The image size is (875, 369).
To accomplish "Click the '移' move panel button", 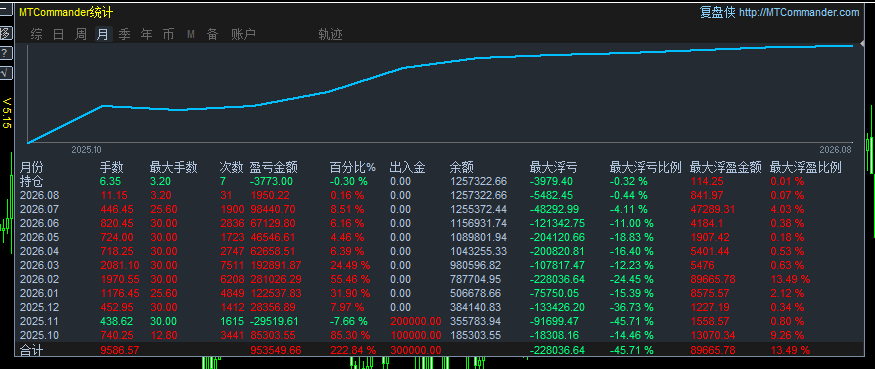I will [4, 33].
